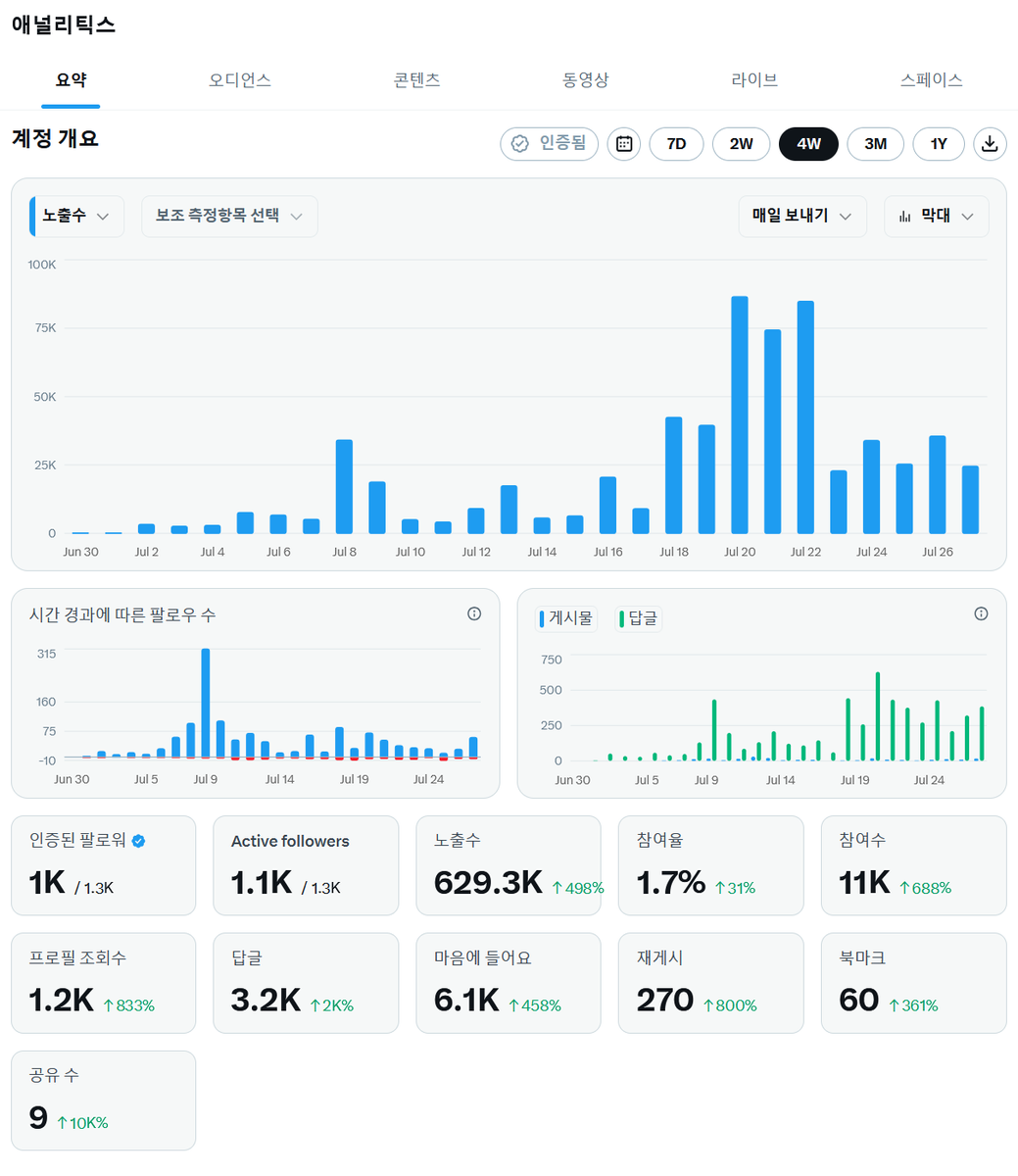This screenshot has width=1018, height=1176.
Task: Switch to the 스페이스 tab
Action: (931, 80)
